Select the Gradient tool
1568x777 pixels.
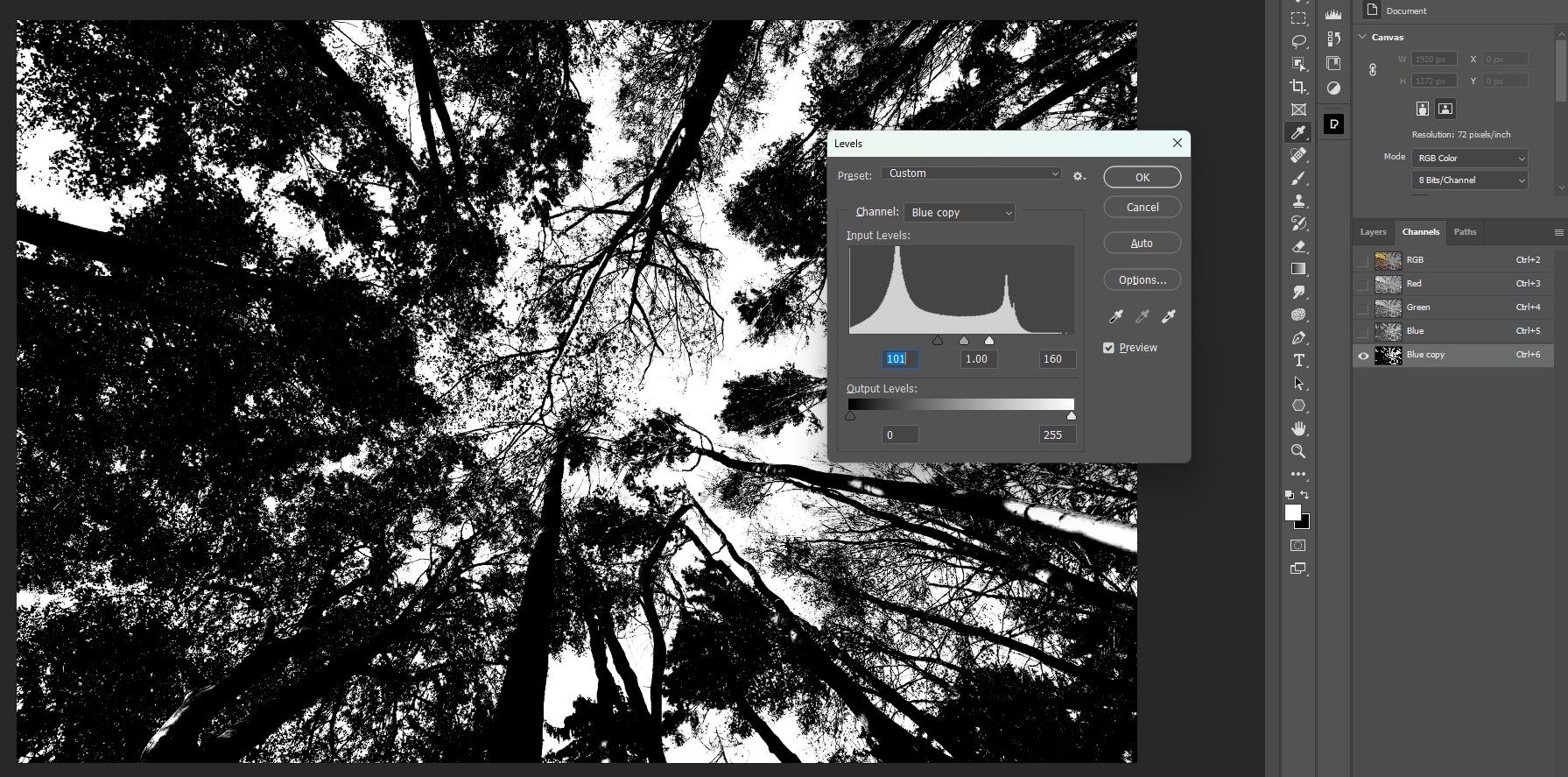[1298, 269]
